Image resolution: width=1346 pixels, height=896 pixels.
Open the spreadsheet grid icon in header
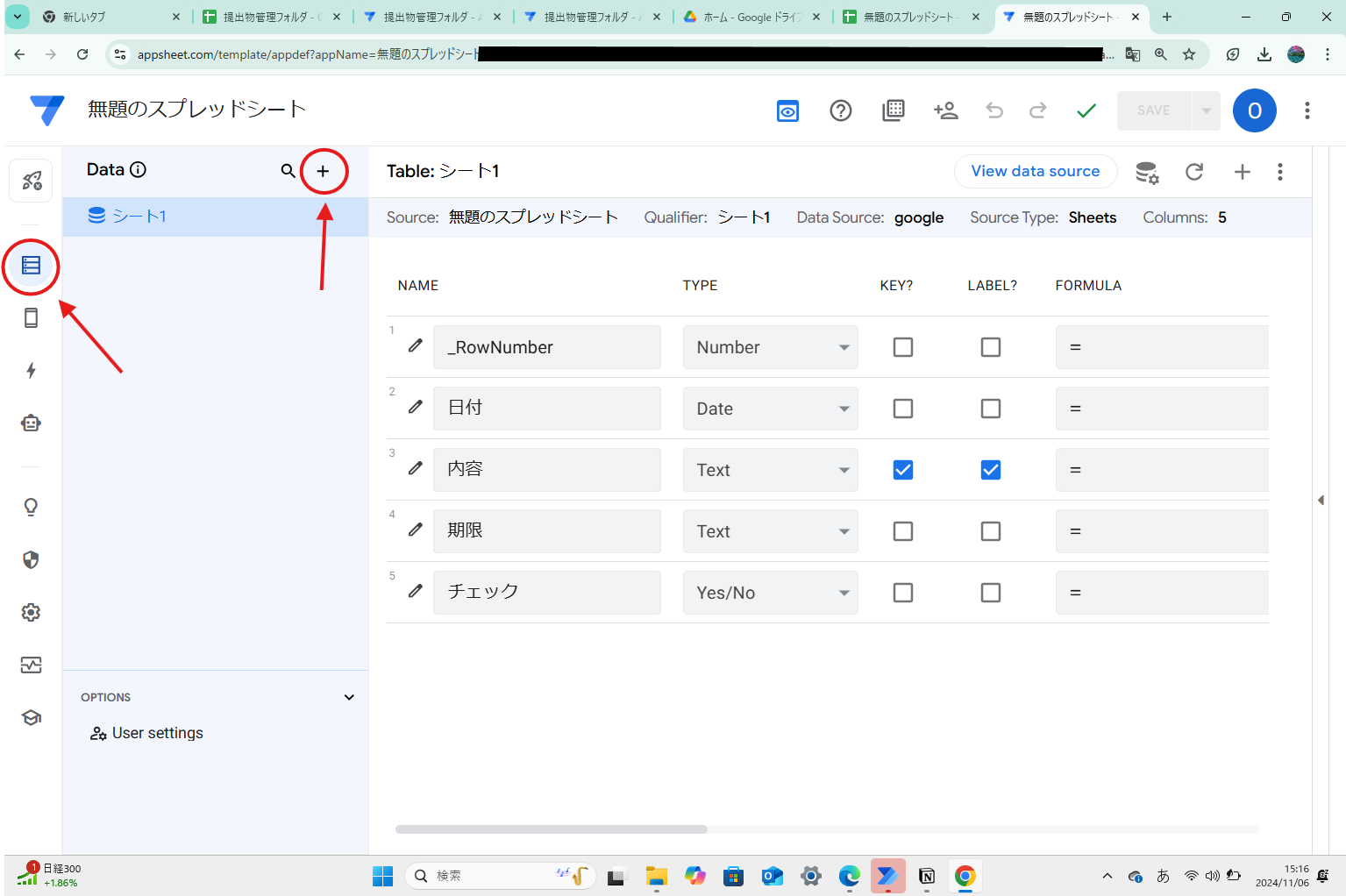tap(894, 110)
